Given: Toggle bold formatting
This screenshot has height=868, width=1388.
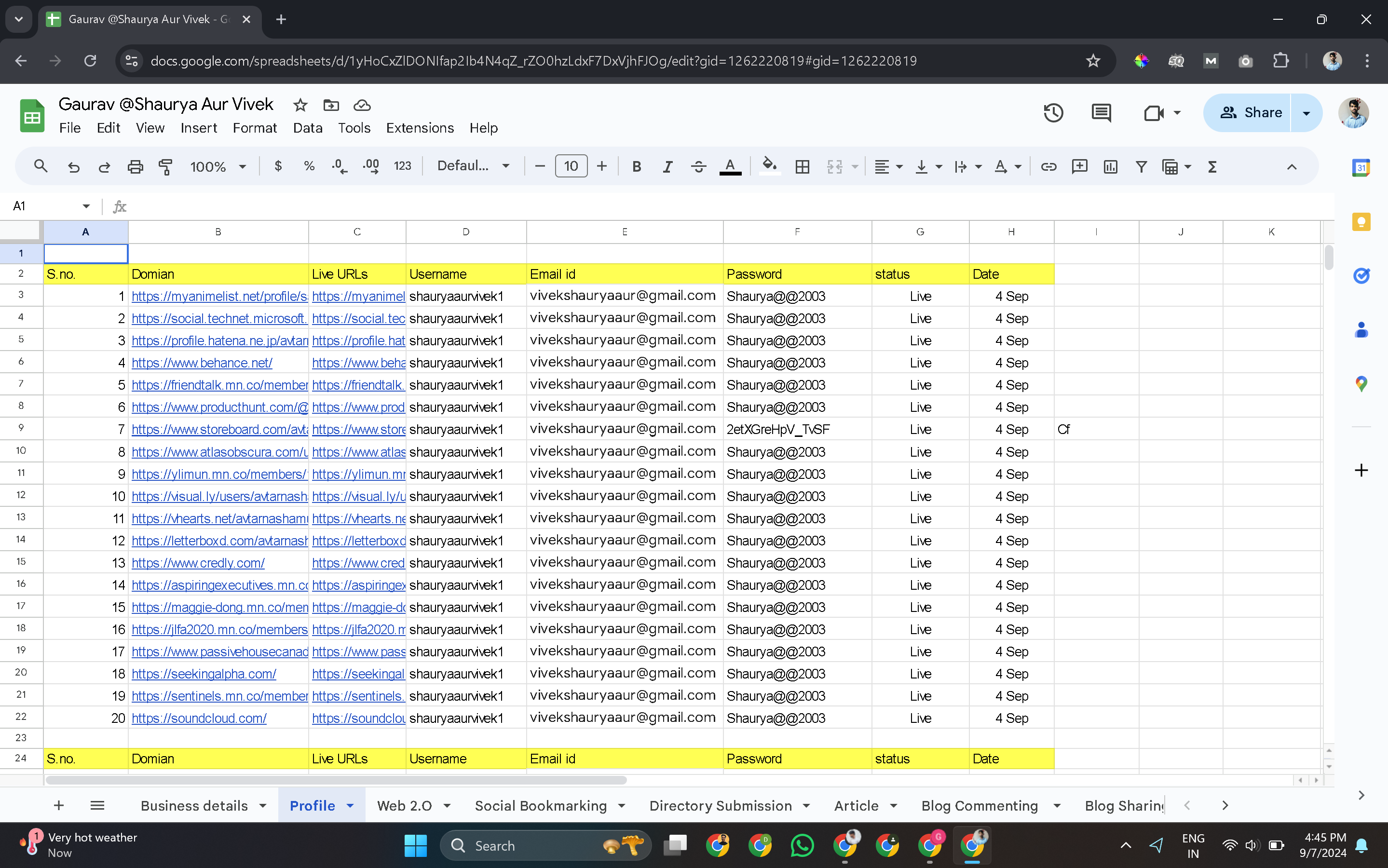Looking at the screenshot, I should pyautogui.click(x=636, y=166).
